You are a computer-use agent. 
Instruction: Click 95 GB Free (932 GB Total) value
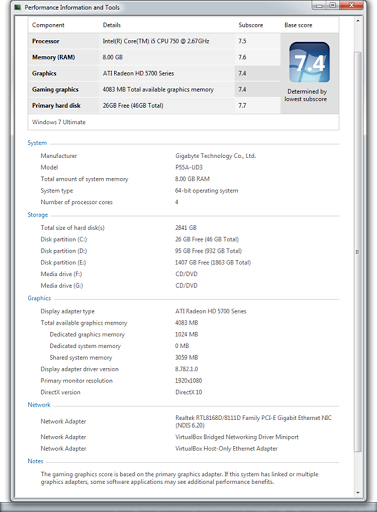coord(209,251)
